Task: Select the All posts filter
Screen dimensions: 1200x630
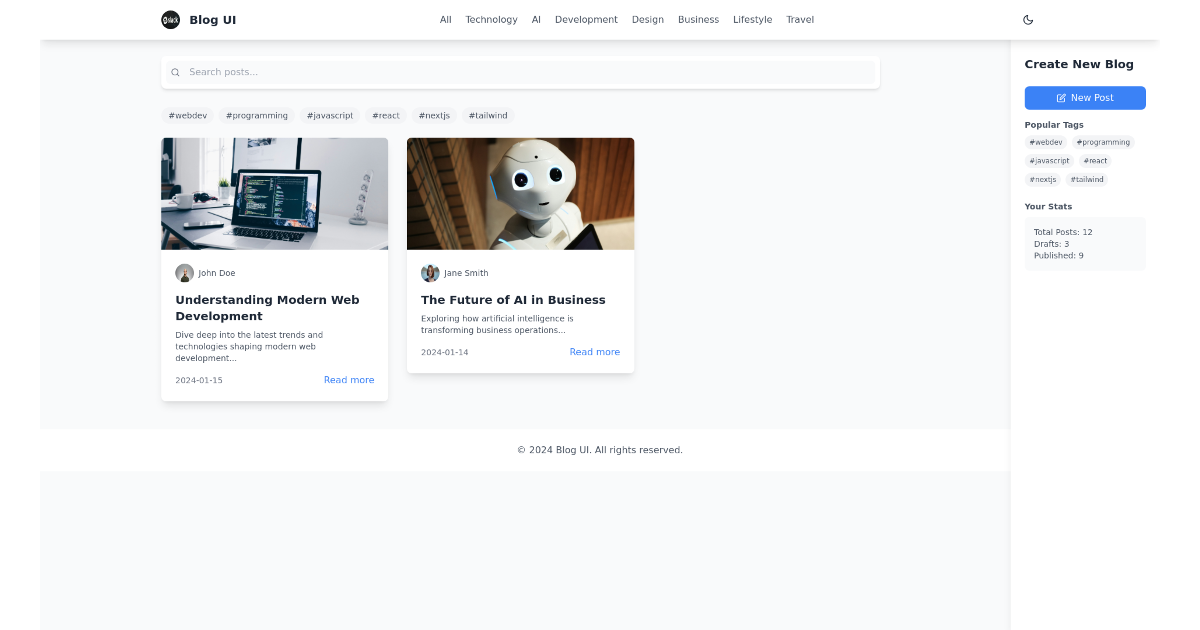Action: [445, 19]
